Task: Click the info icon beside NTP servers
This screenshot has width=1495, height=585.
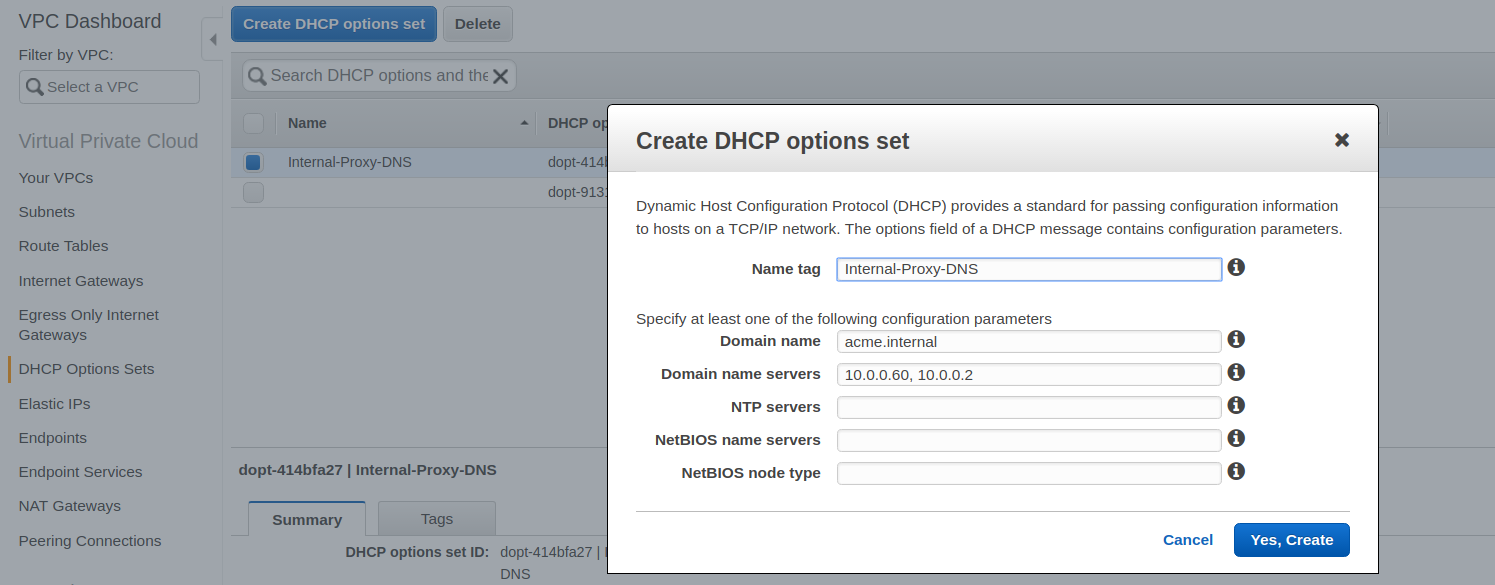Action: (x=1236, y=405)
